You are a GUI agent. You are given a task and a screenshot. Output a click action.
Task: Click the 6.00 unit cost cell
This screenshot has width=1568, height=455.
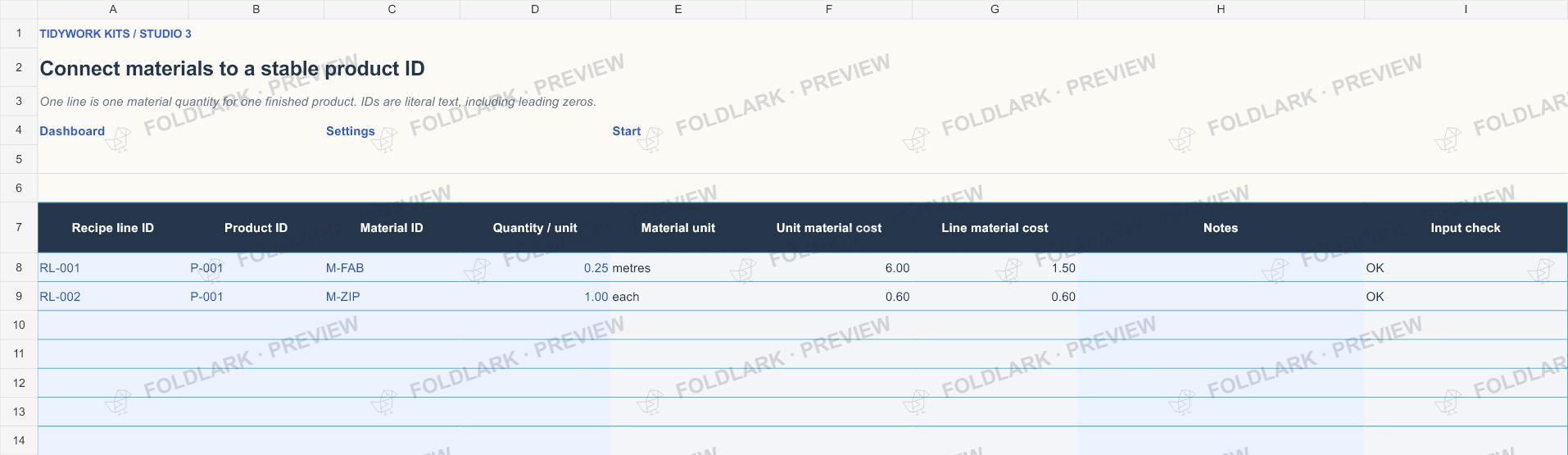829,268
